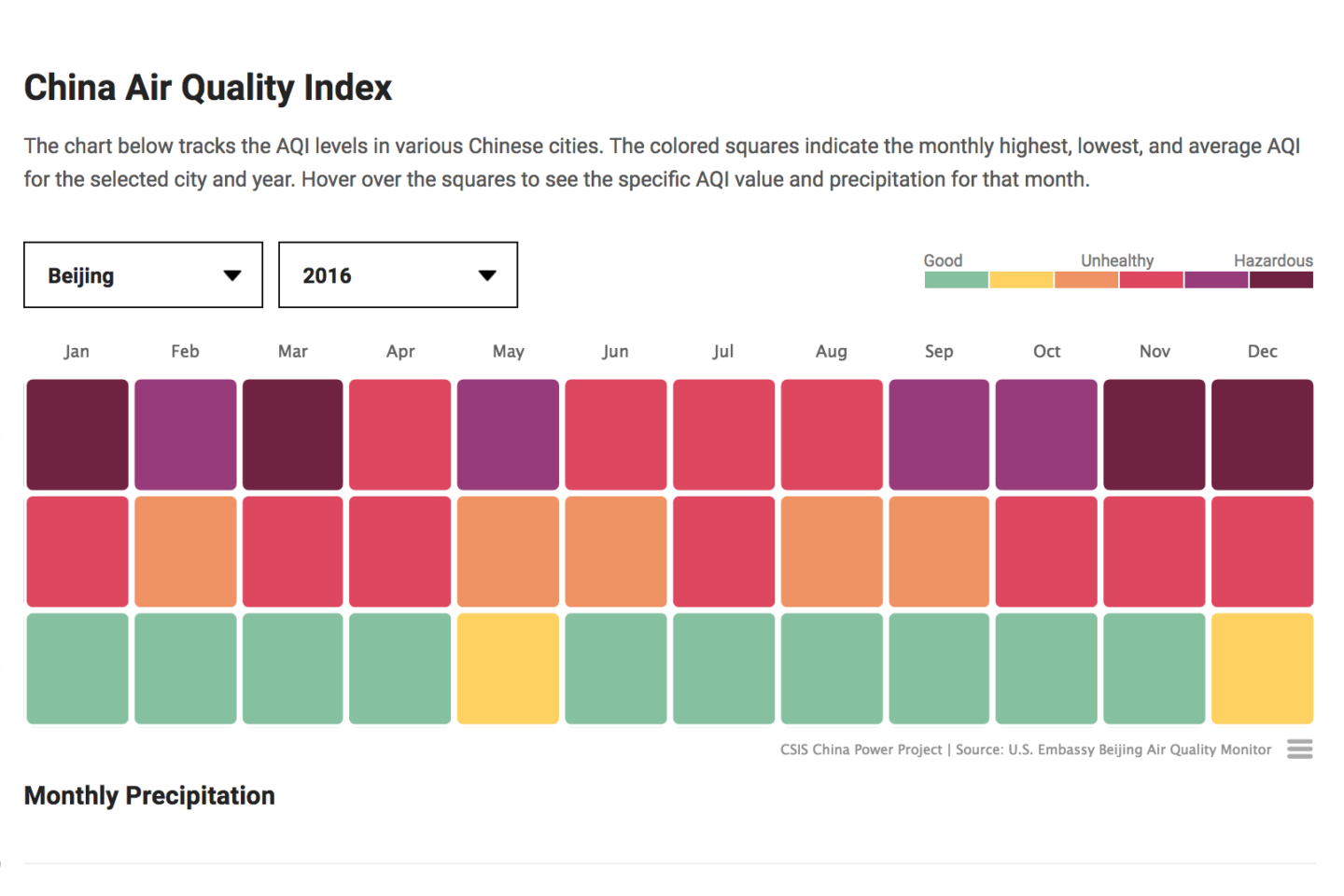Click November's dark maroon highest square

click(x=1155, y=434)
